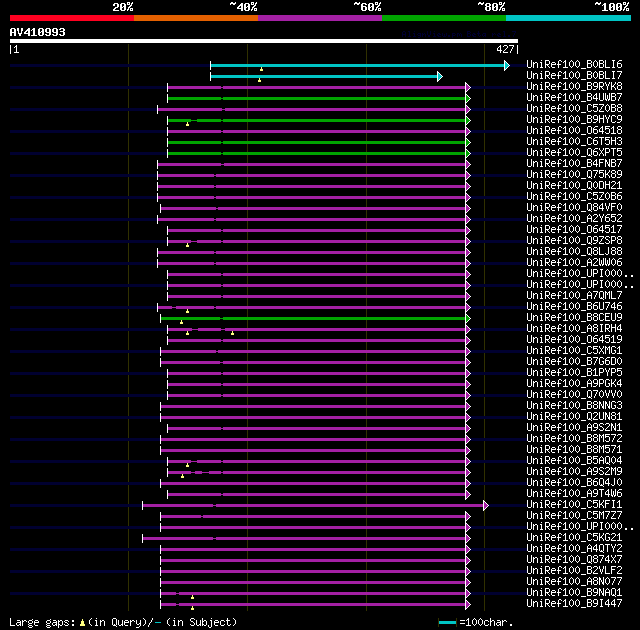
Task: Open the UniRef100_B5AQ04 entry
Action: click(x=574, y=461)
